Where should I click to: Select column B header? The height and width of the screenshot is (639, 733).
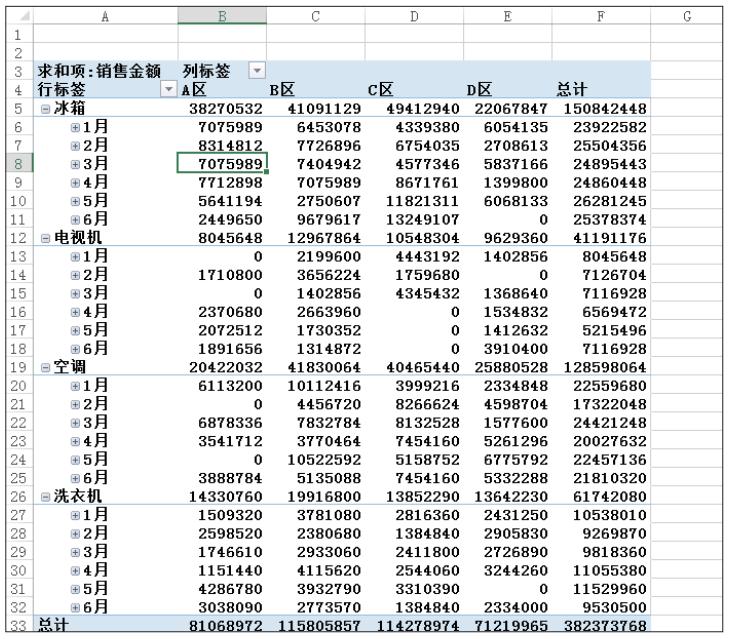coord(221,14)
